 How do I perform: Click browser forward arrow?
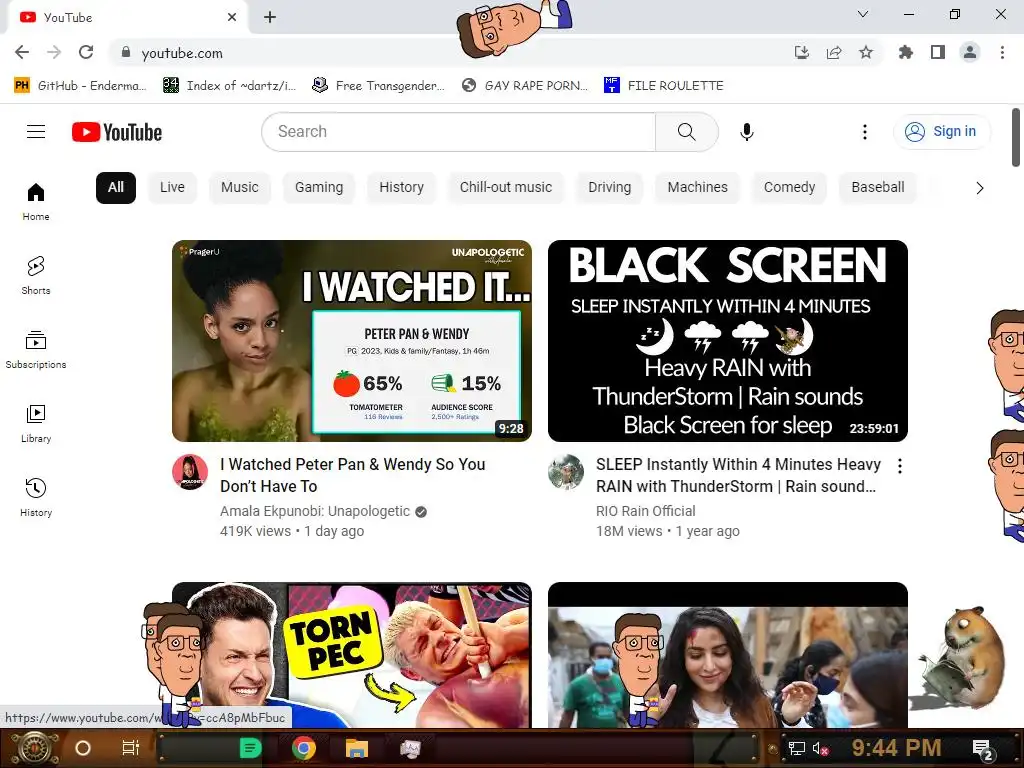pyautogui.click(x=54, y=52)
